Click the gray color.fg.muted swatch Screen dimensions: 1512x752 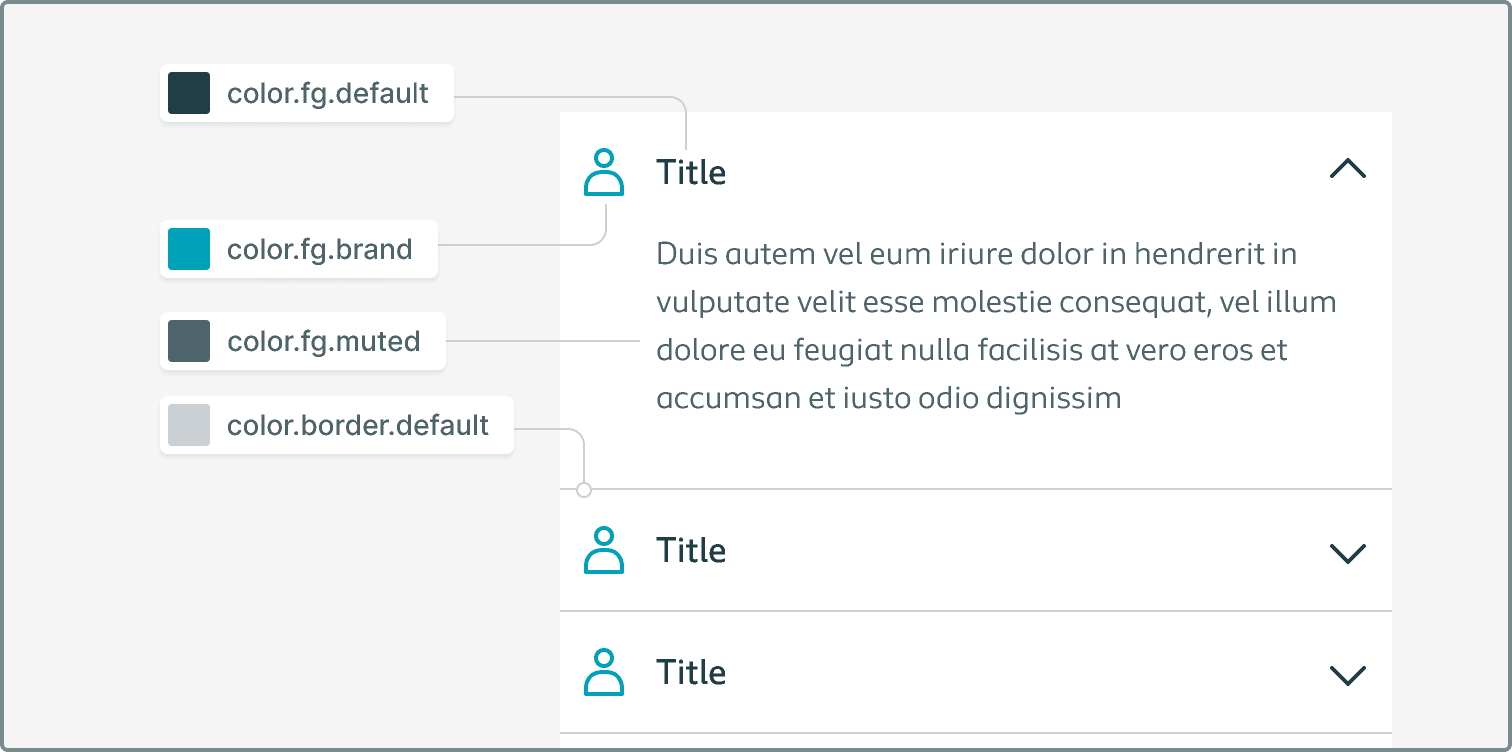point(189,341)
